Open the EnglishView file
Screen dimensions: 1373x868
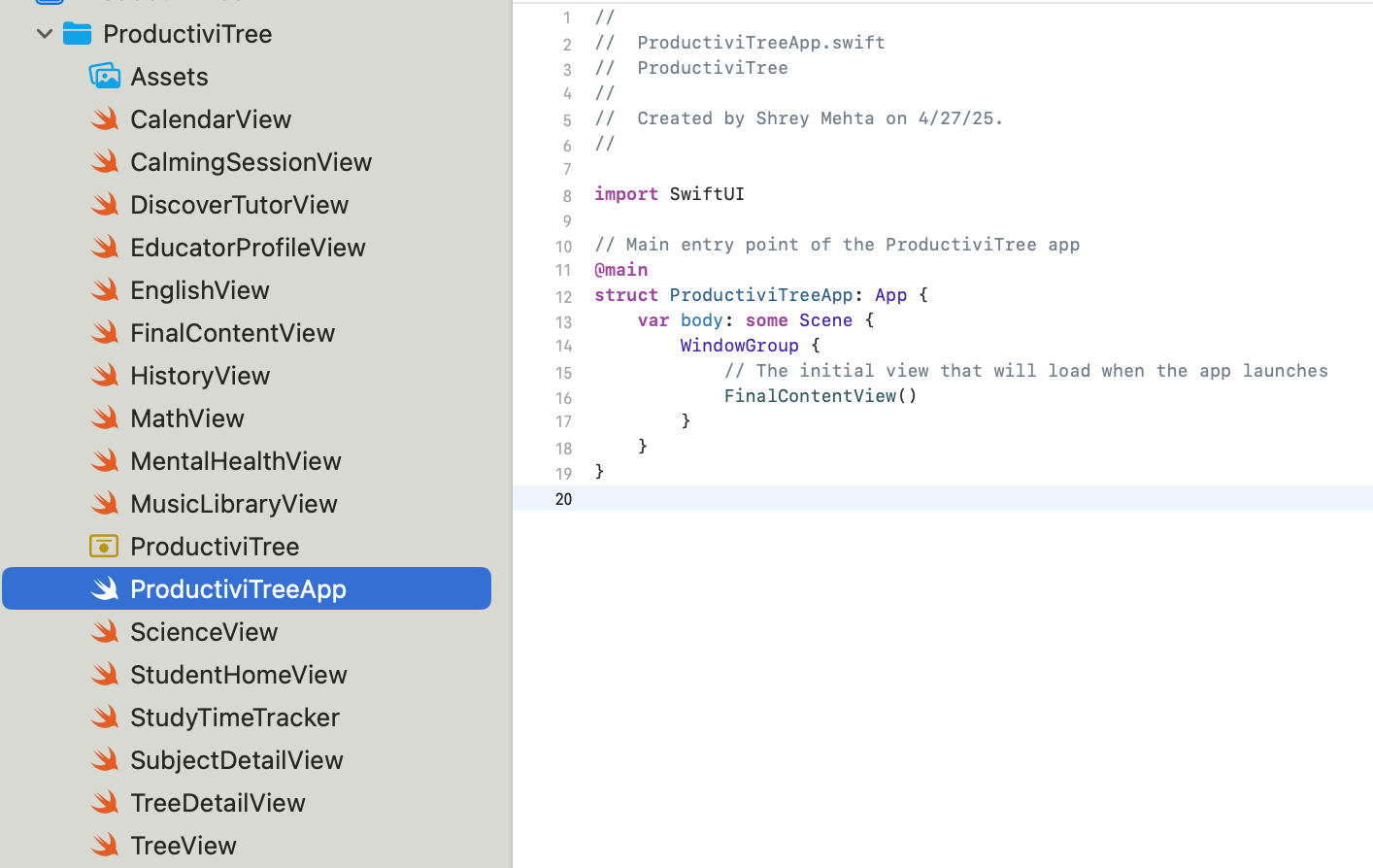coord(200,289)
